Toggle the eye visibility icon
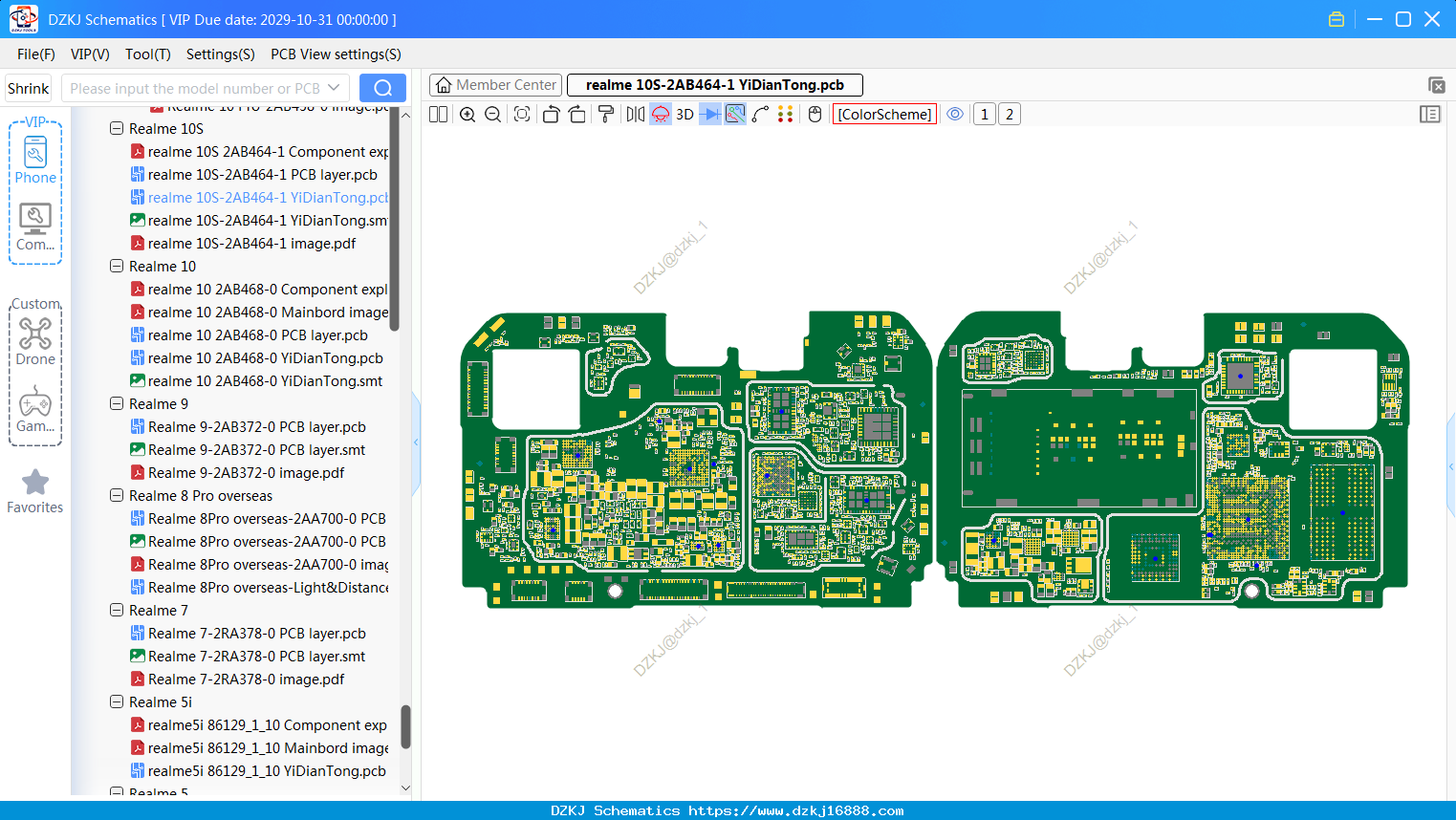Image resolution: width=1456 pixels, height=820 pixels. click(x=955, y=115)
